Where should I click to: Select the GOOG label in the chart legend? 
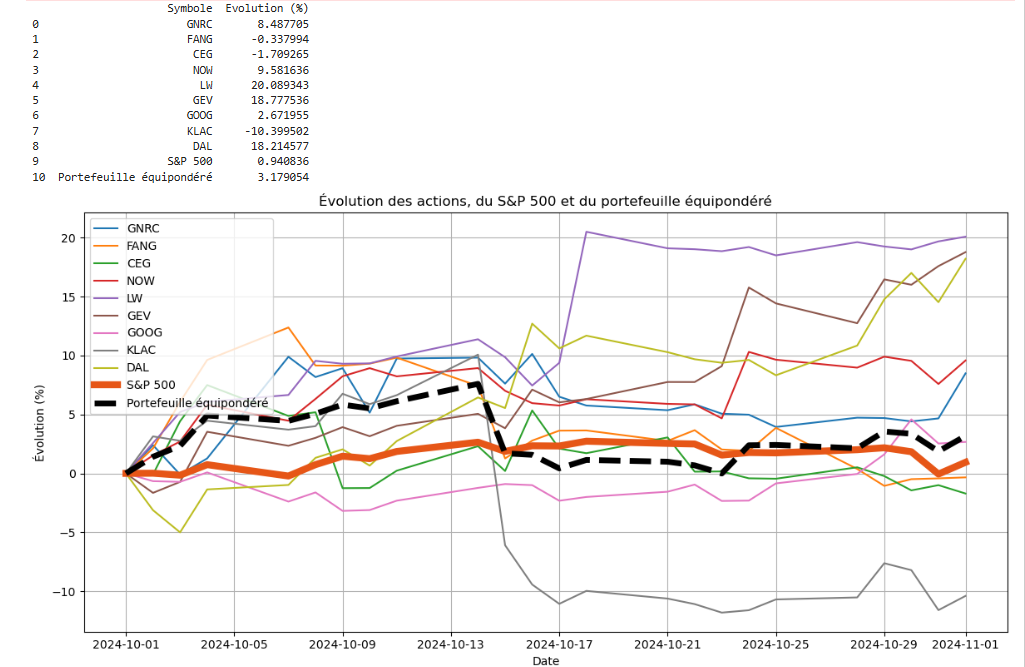coord(144,333)
